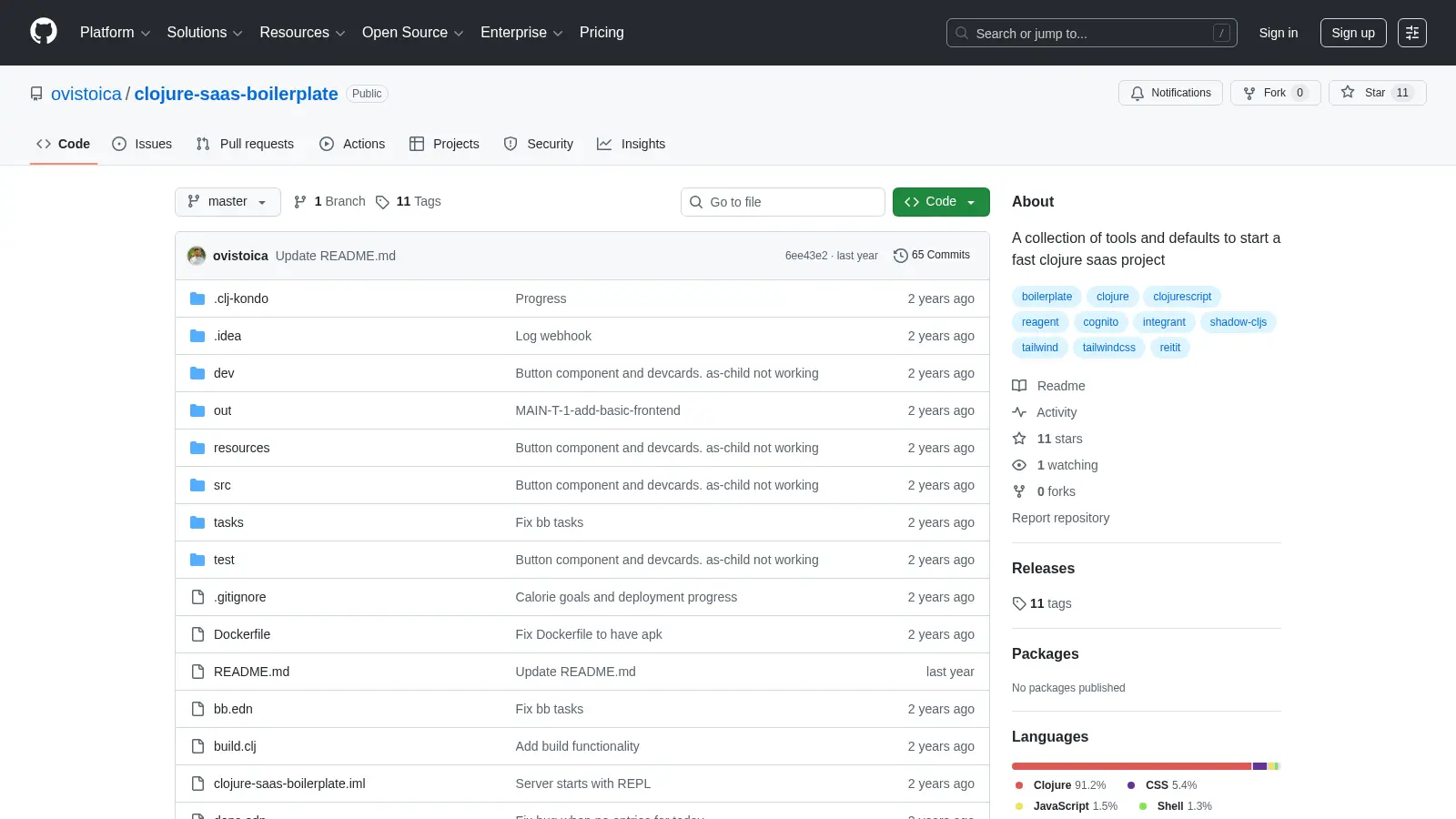
Task: Click the clojurescript topic tag
Action: click(1182, 297)
